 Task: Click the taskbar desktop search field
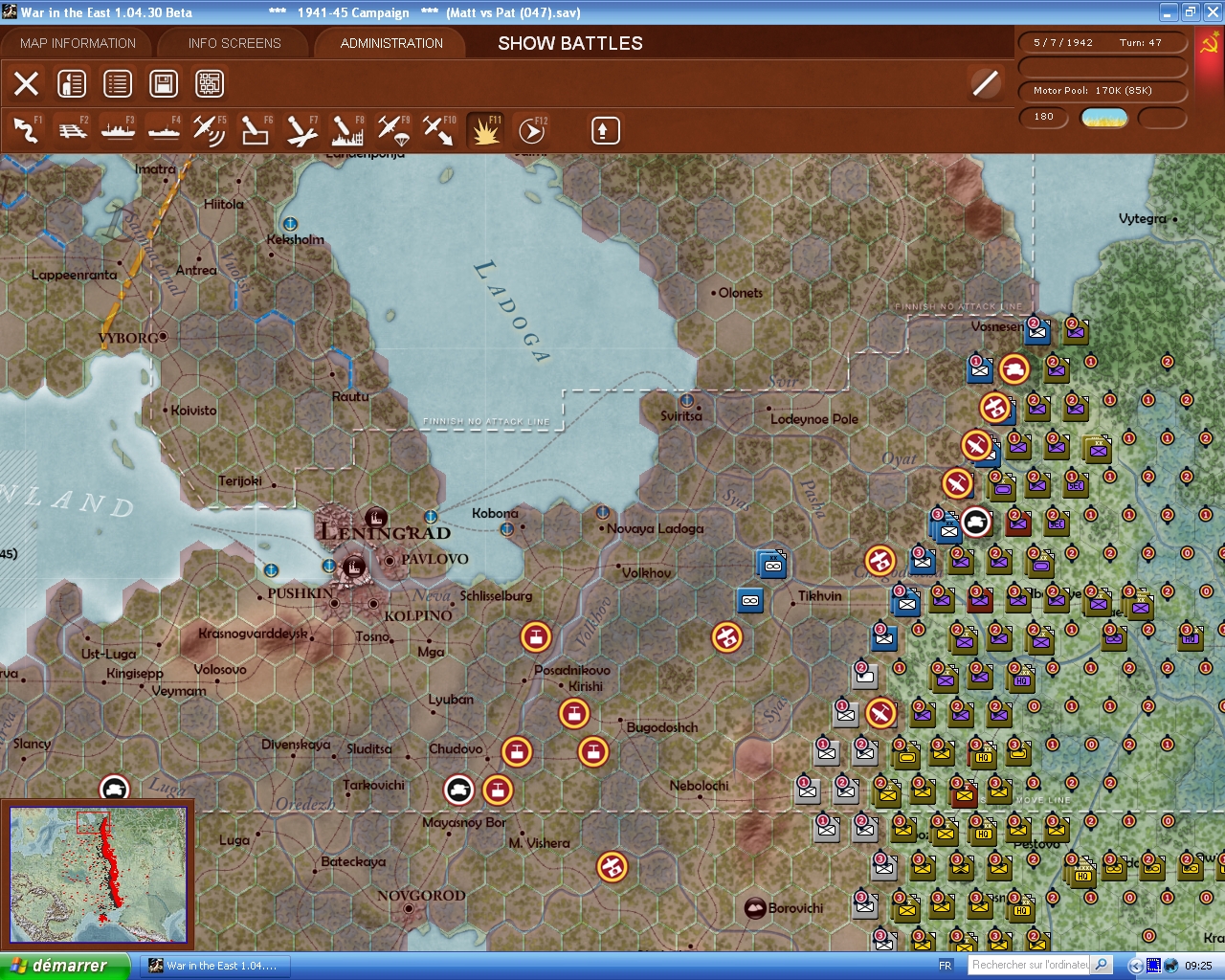point(1029,965)
